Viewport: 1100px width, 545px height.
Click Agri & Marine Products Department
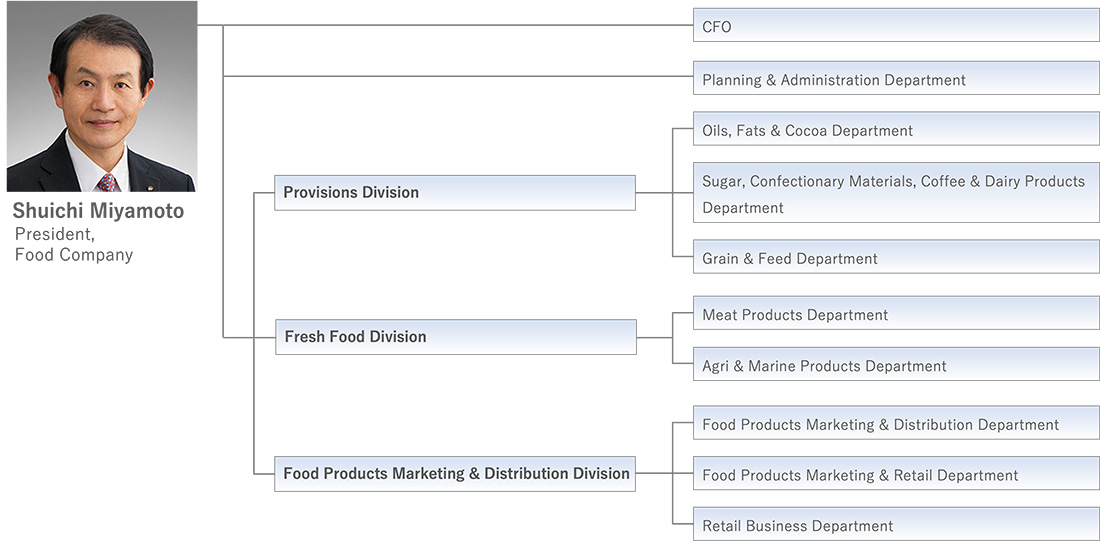895,366
